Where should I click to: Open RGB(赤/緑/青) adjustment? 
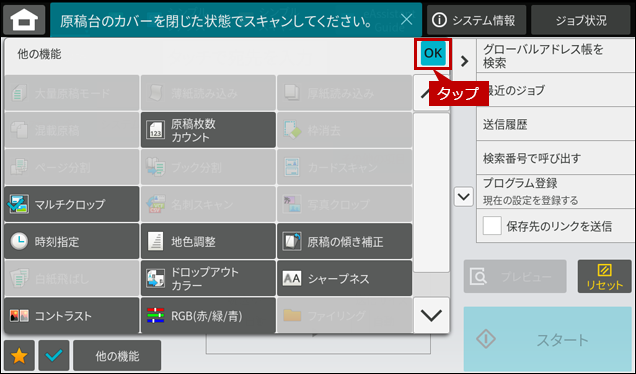(x=208, y=316)
